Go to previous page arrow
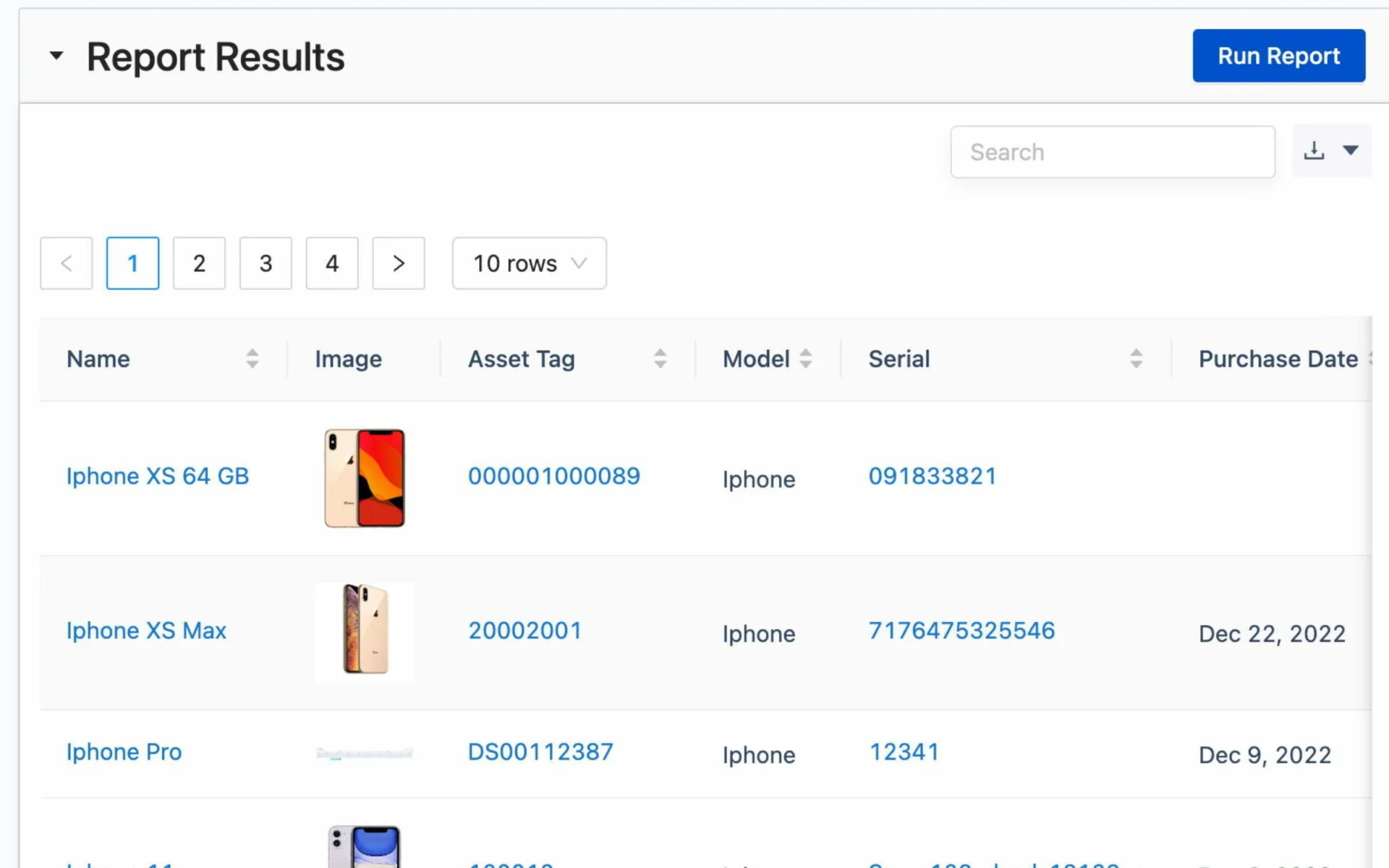Viewport: 1389px width, 868px height. tap(67, 263)
